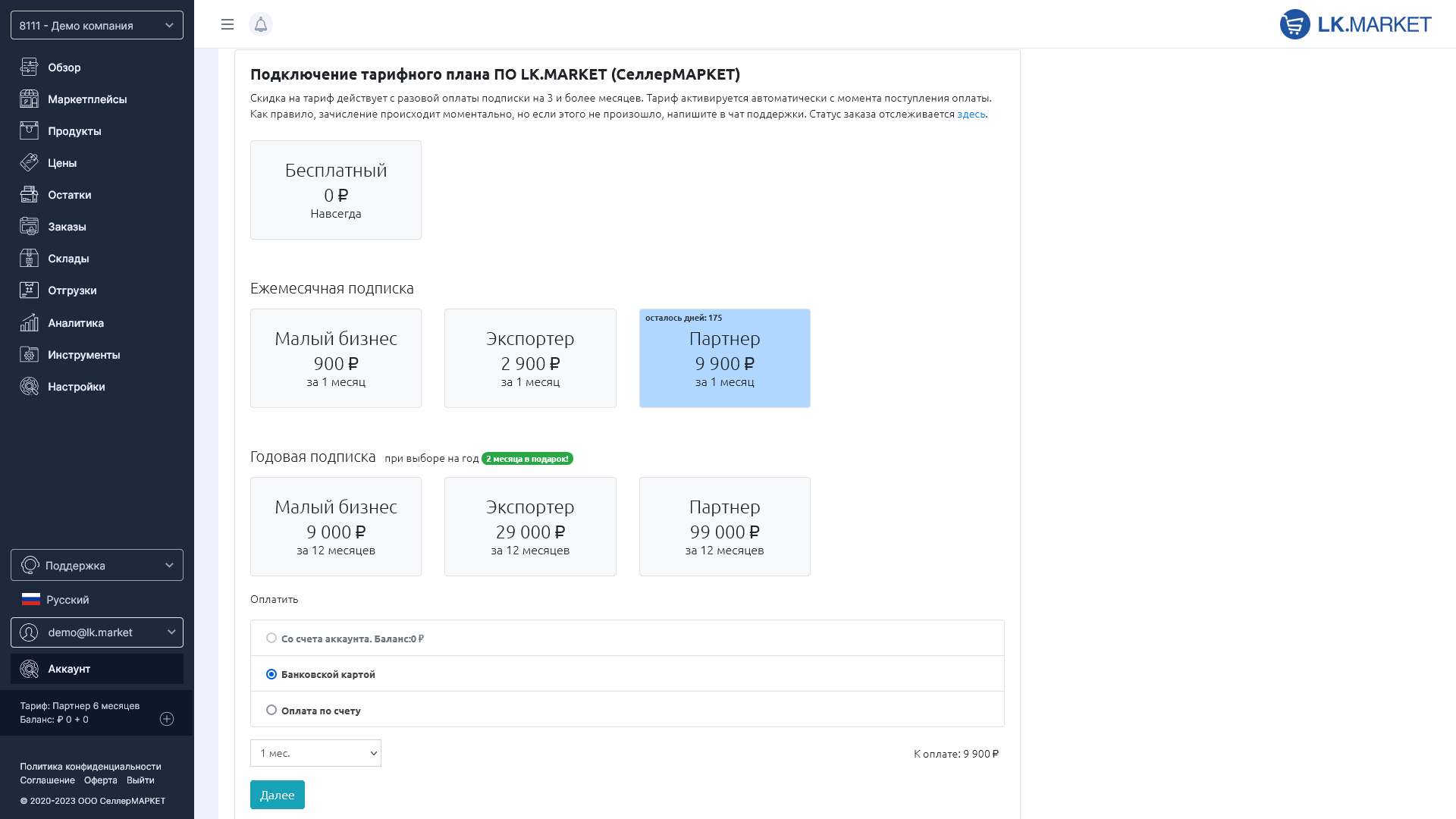Click the user avatar icon beside demo@lk.market
Screen dimensions: 1456x819
[29, 632]
